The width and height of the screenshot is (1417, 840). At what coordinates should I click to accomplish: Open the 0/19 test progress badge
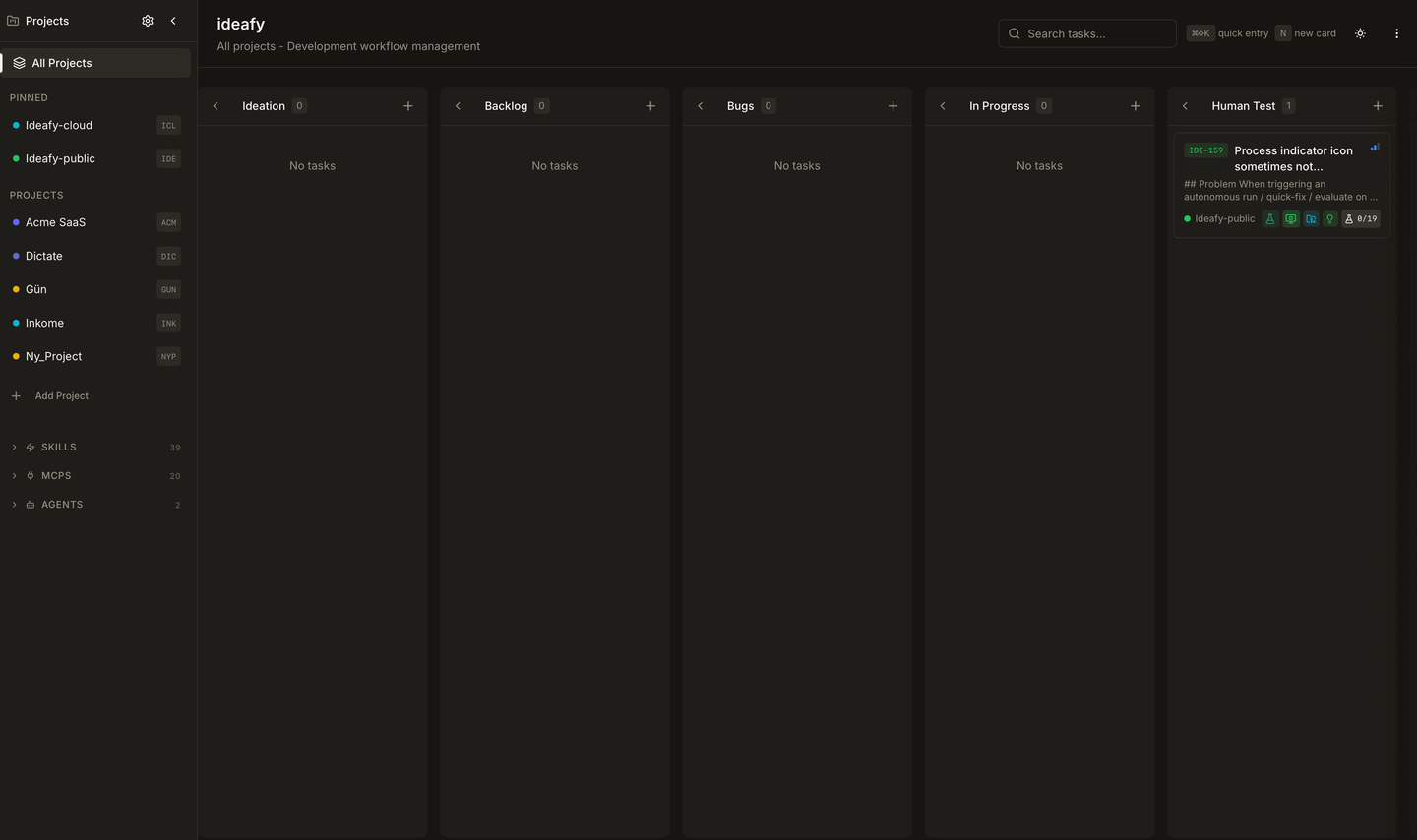[x=1361, y=219]
